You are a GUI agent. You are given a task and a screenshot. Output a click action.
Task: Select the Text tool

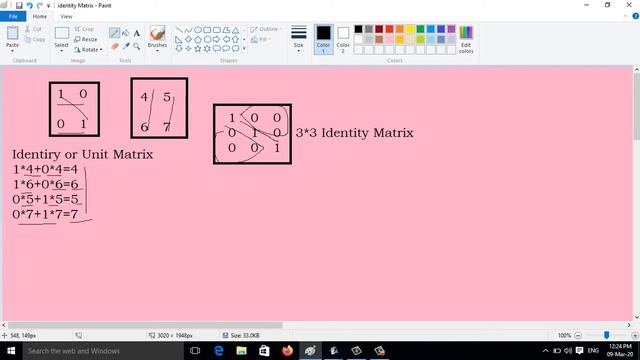pyautogui.click(x=137, y=33)
